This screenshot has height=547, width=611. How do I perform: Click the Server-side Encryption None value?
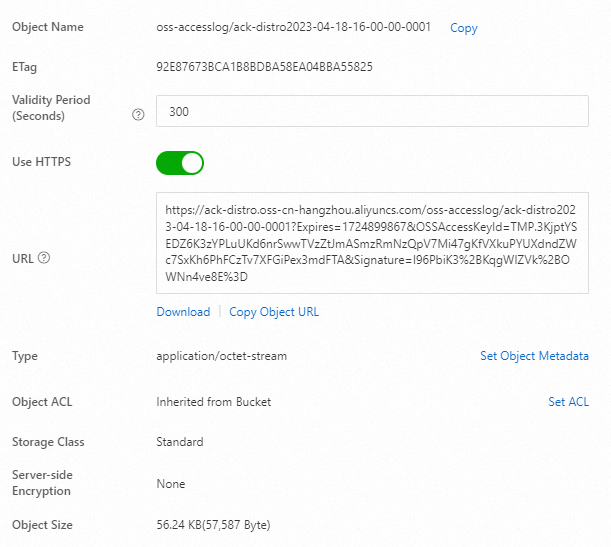tap(171, 484)
